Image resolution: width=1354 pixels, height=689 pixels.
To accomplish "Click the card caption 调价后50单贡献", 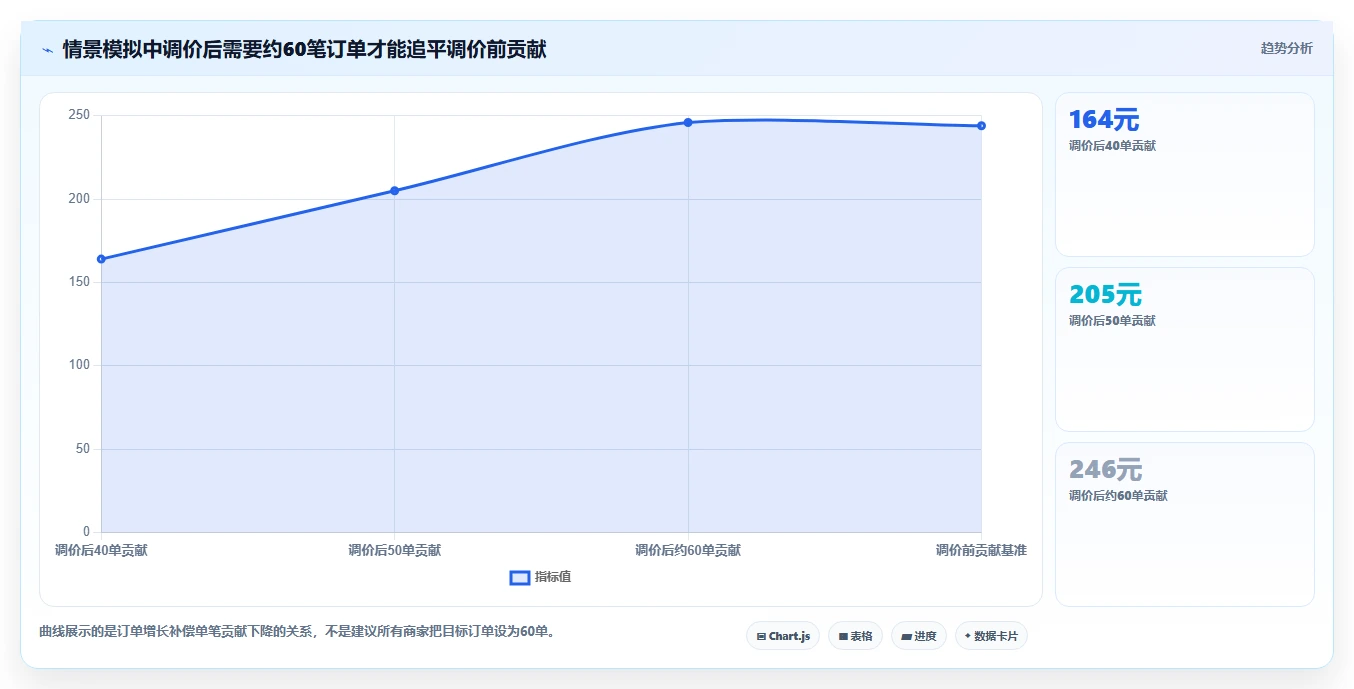I will [1112, 321].
